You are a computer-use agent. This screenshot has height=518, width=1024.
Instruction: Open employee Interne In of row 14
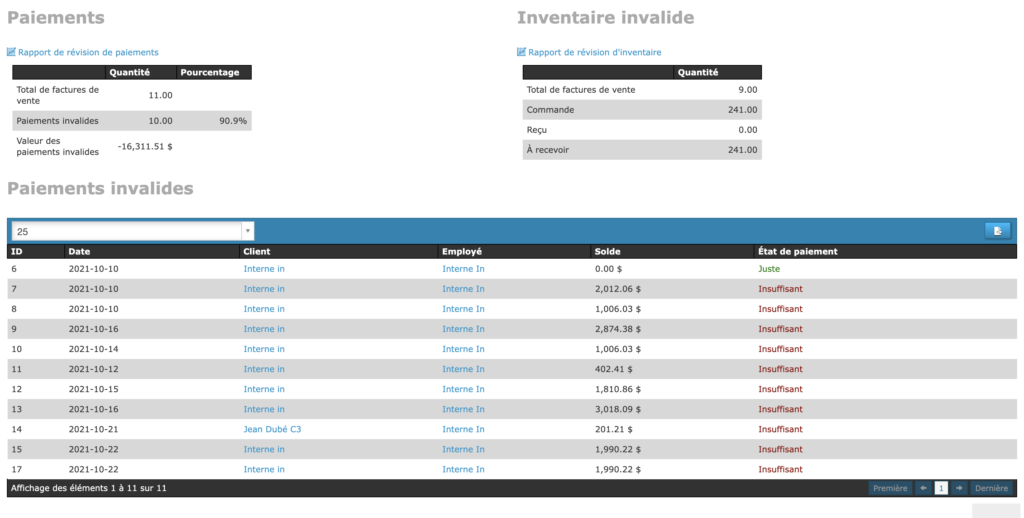point(463,429)
